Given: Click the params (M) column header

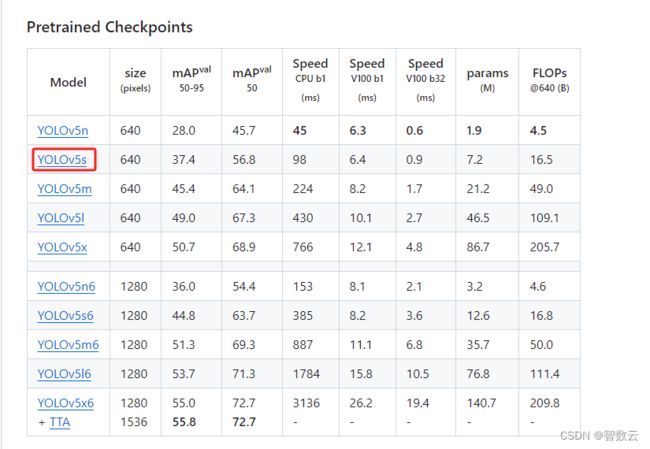Looking at the screenshot, I should pos(488,80).
